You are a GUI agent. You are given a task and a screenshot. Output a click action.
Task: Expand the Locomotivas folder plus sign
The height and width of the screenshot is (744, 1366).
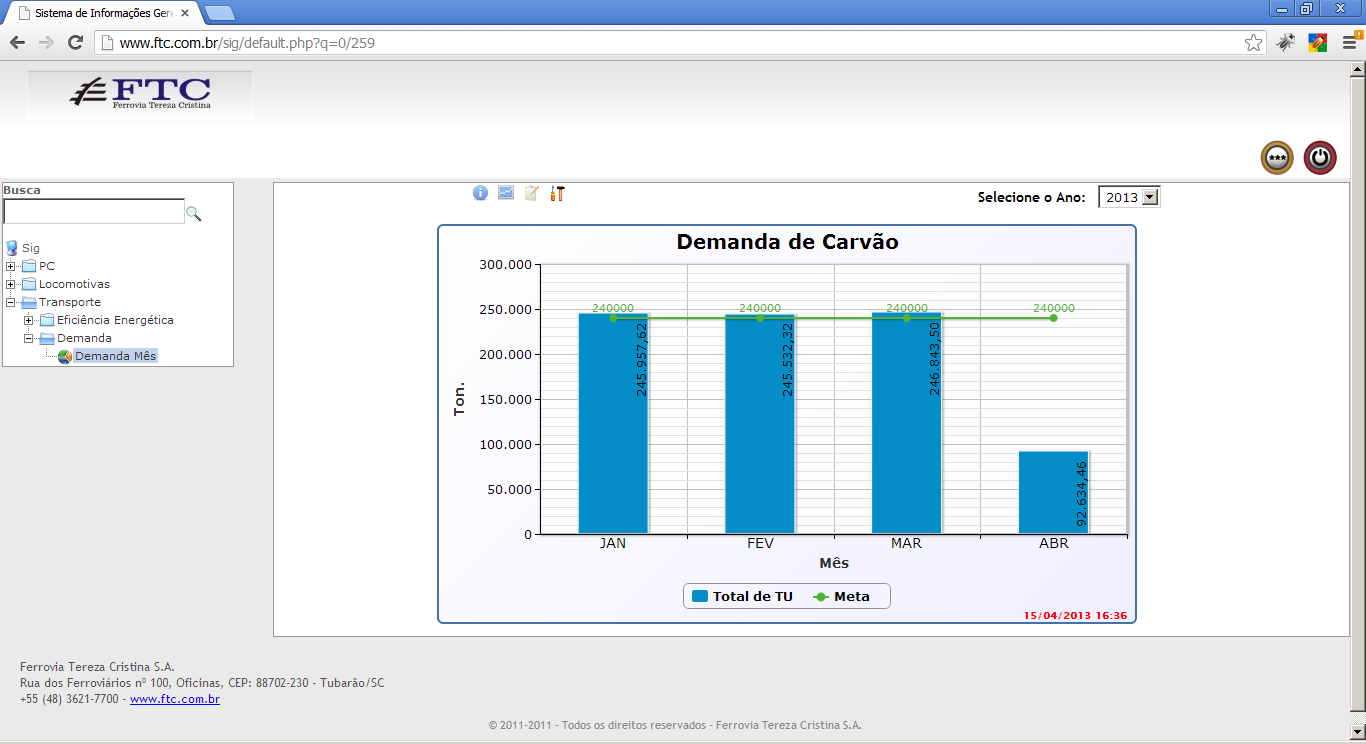click(11, 284)
